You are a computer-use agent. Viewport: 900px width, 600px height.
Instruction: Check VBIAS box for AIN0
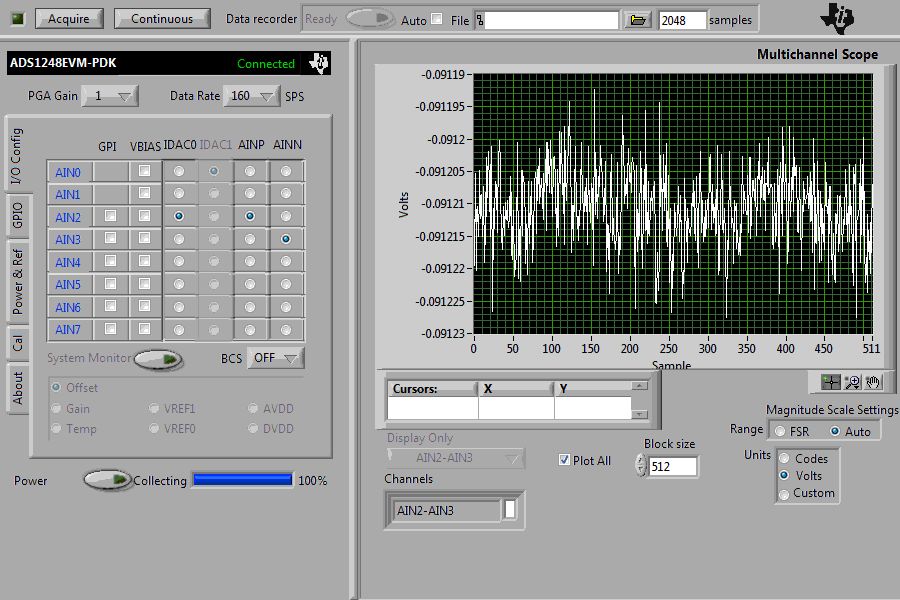click(144, 171)
